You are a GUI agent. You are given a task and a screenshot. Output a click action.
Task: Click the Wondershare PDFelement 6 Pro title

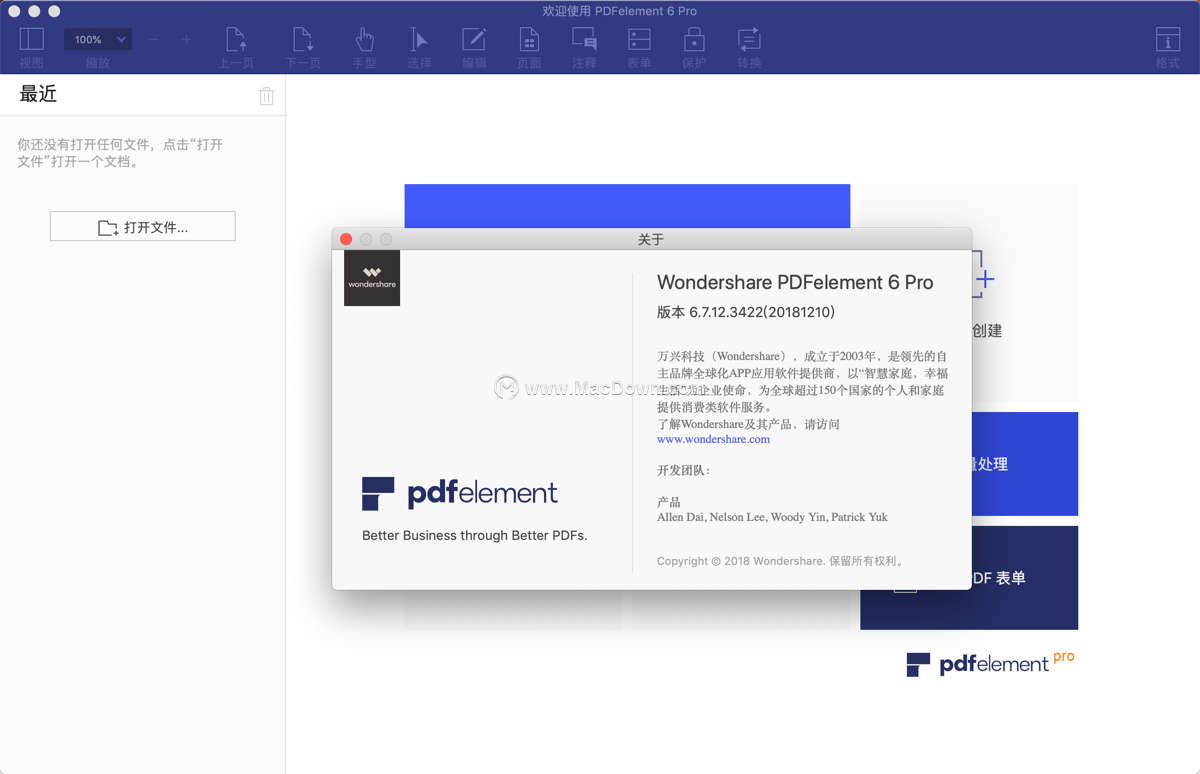795,283
